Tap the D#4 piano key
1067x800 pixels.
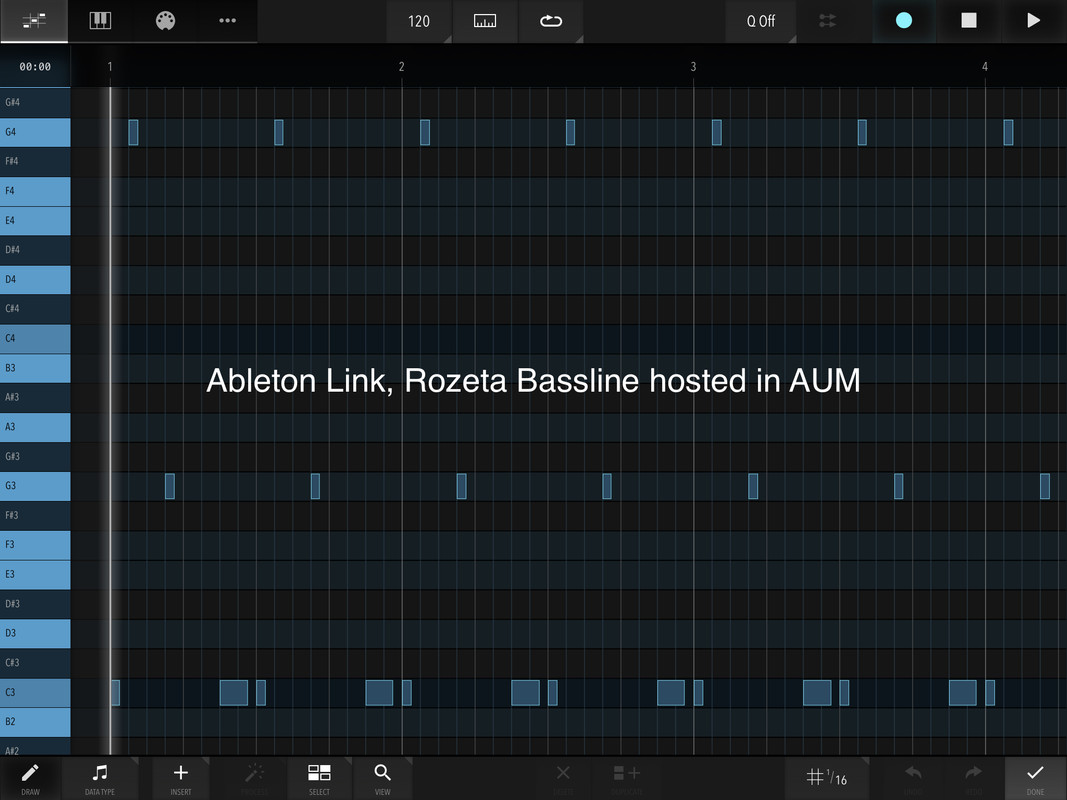tap(35, 250)
